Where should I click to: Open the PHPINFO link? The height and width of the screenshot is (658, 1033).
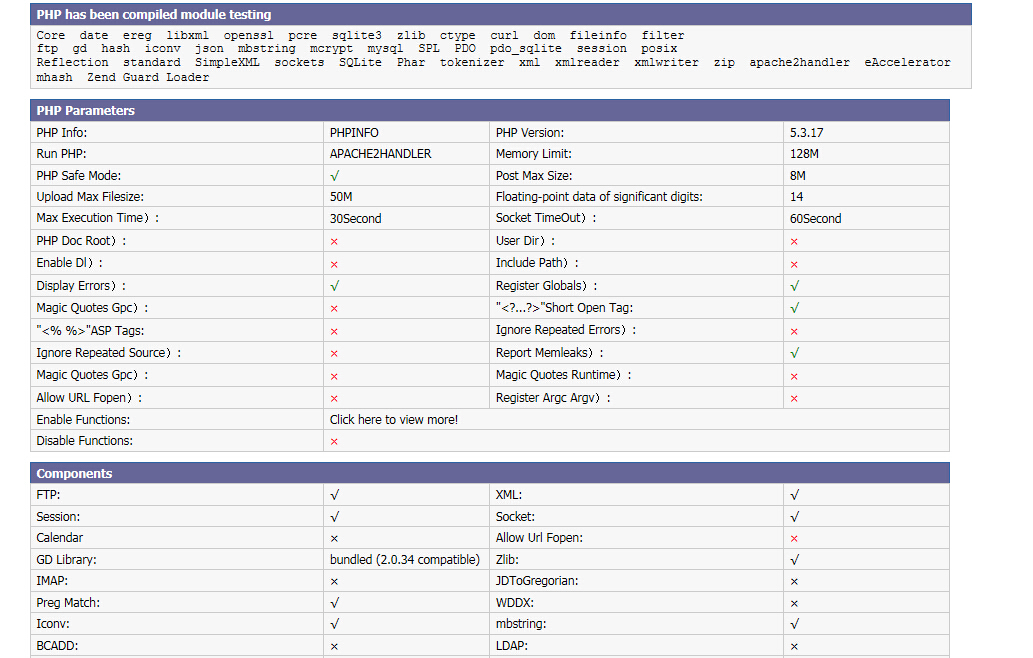(x=354, y=133)
